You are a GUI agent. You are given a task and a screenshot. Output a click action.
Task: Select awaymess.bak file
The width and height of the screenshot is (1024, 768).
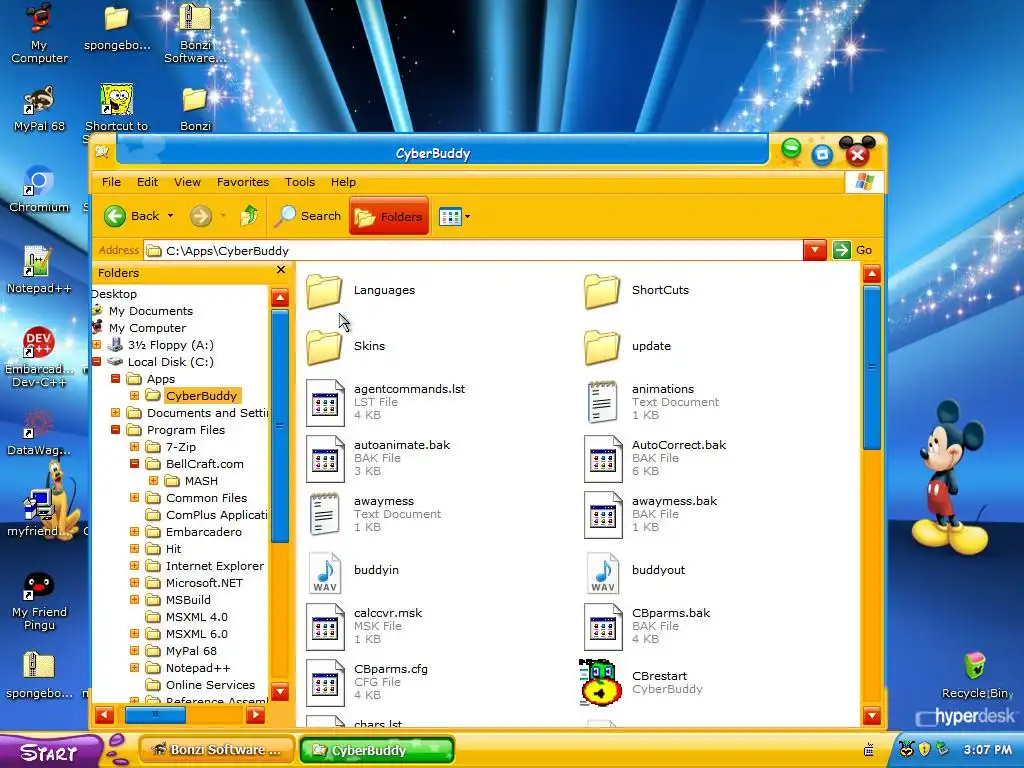coord(650,514)
